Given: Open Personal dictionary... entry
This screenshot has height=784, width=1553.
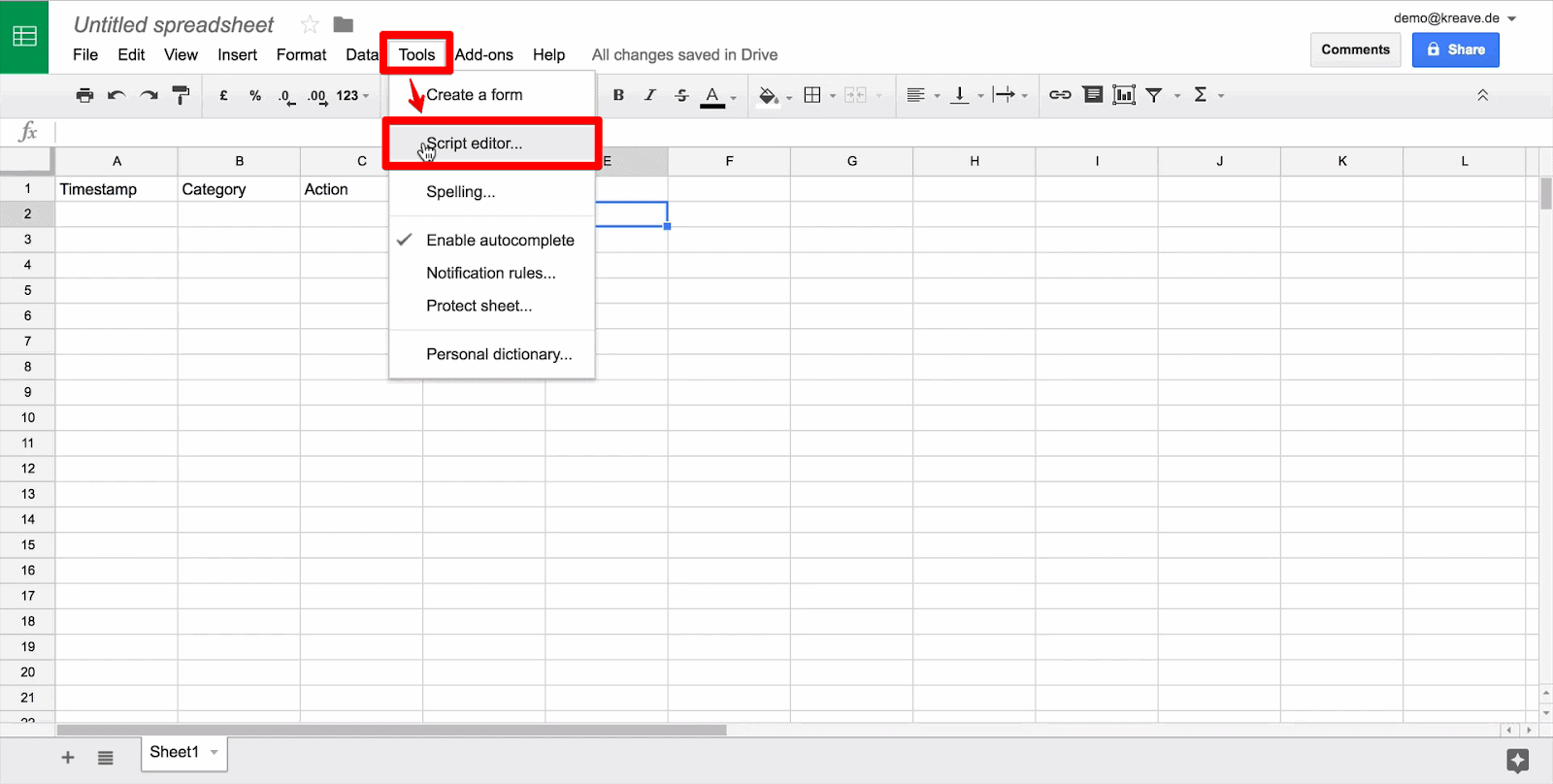Looking at the screenshot, I should pos(492,354).
